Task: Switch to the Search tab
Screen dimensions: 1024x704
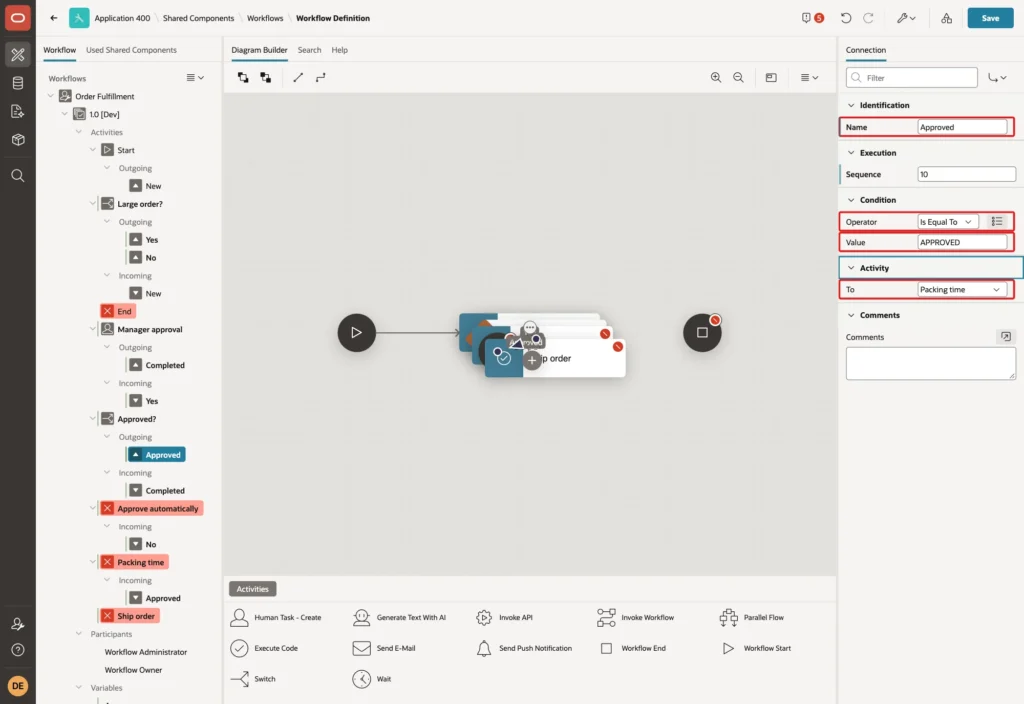Action: pyautogui.click(x=310, y=50)
